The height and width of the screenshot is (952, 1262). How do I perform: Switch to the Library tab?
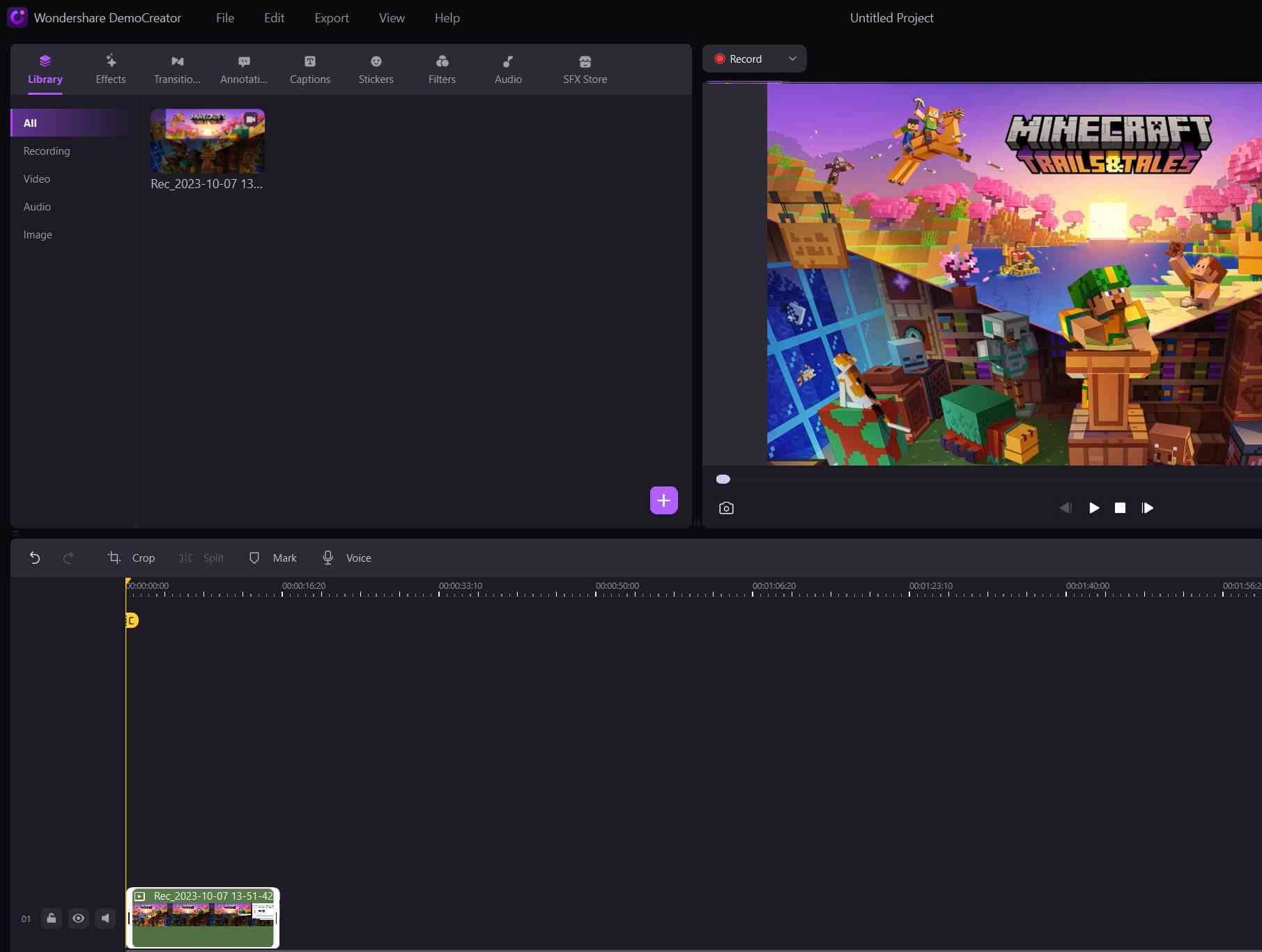pos(45,69)
